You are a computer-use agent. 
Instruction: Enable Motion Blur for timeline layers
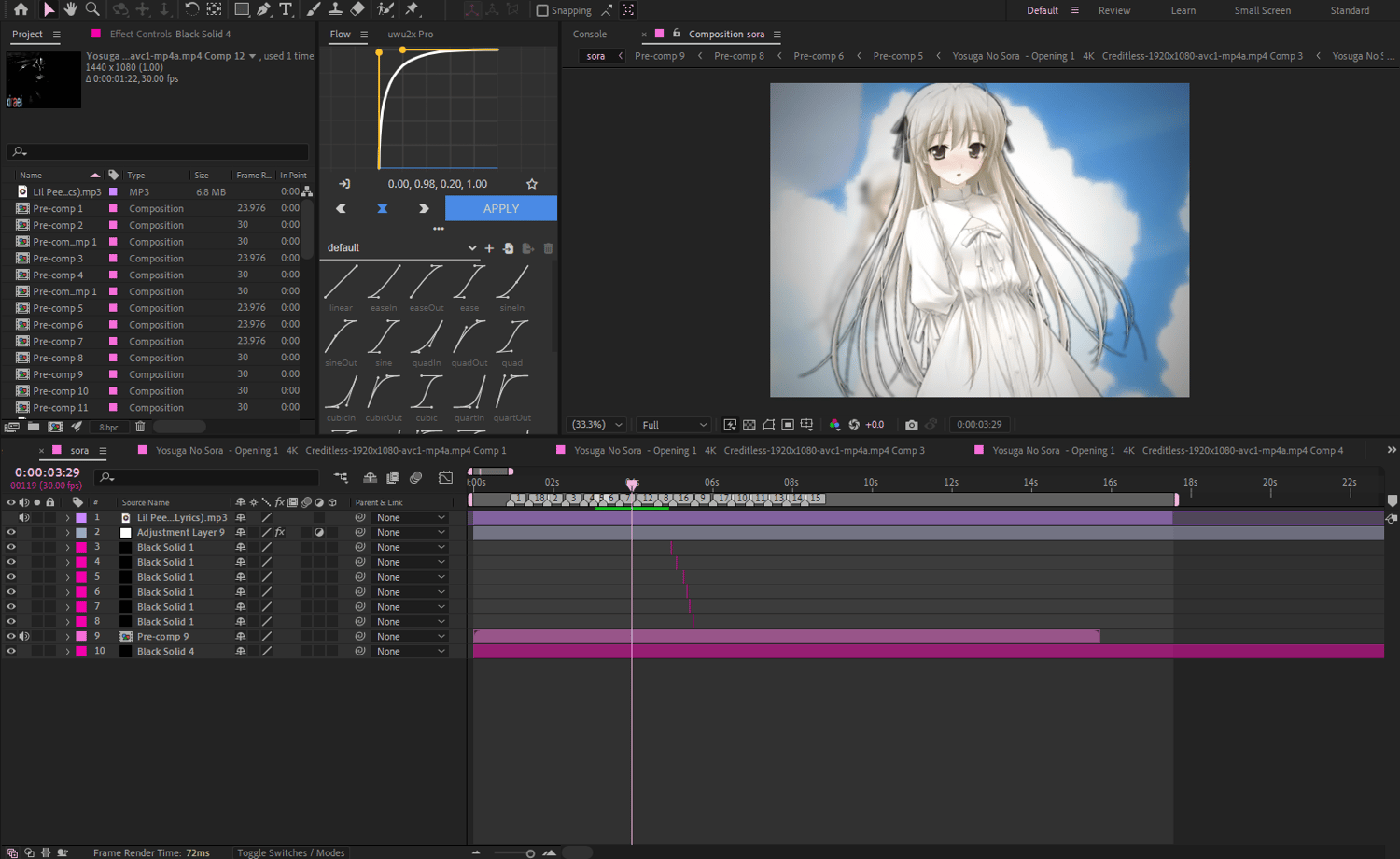tap(416, 477)
